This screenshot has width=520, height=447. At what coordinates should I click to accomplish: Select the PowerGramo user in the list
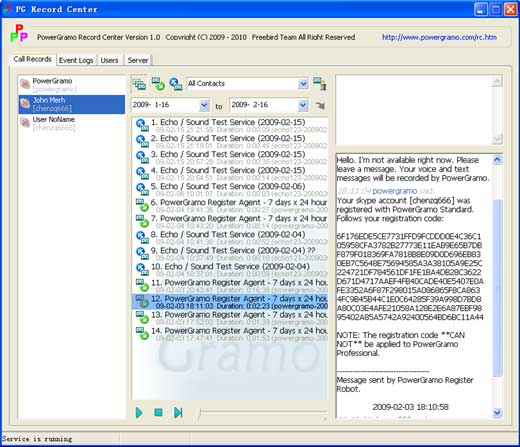click(x=72, y=85)
